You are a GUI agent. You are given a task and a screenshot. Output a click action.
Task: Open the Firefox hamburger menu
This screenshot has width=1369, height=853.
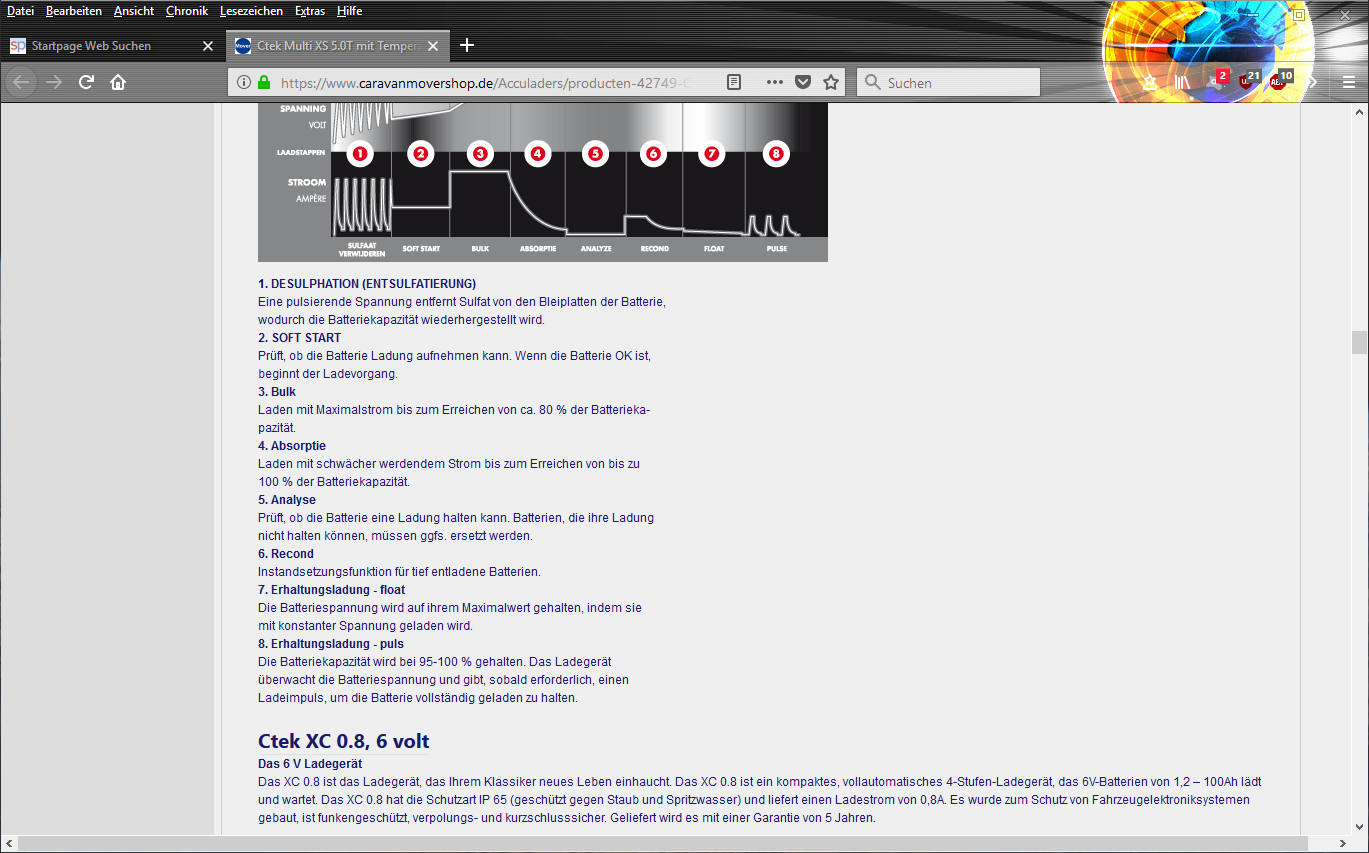point(1348,82)
